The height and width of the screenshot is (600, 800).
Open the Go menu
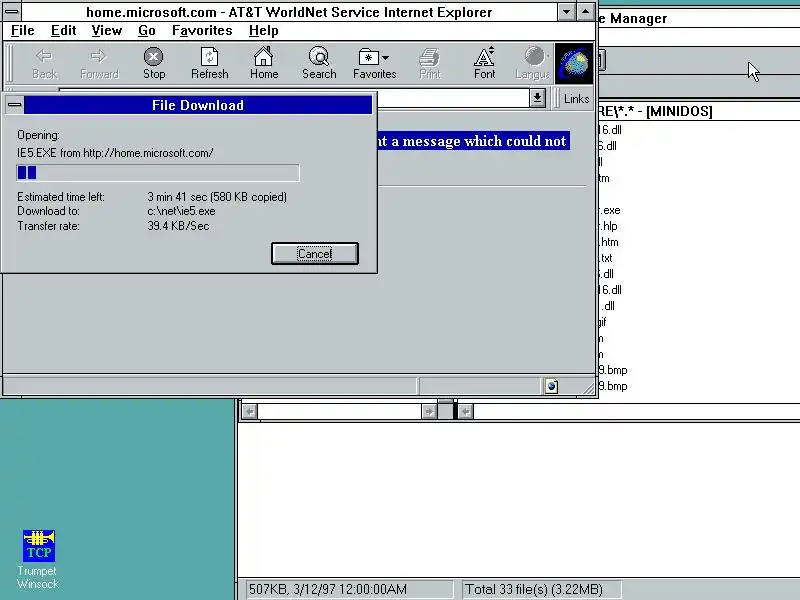146,31
